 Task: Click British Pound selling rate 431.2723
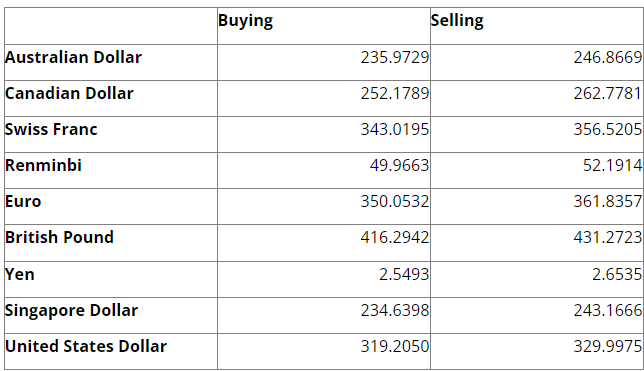(x=607, y=237)
